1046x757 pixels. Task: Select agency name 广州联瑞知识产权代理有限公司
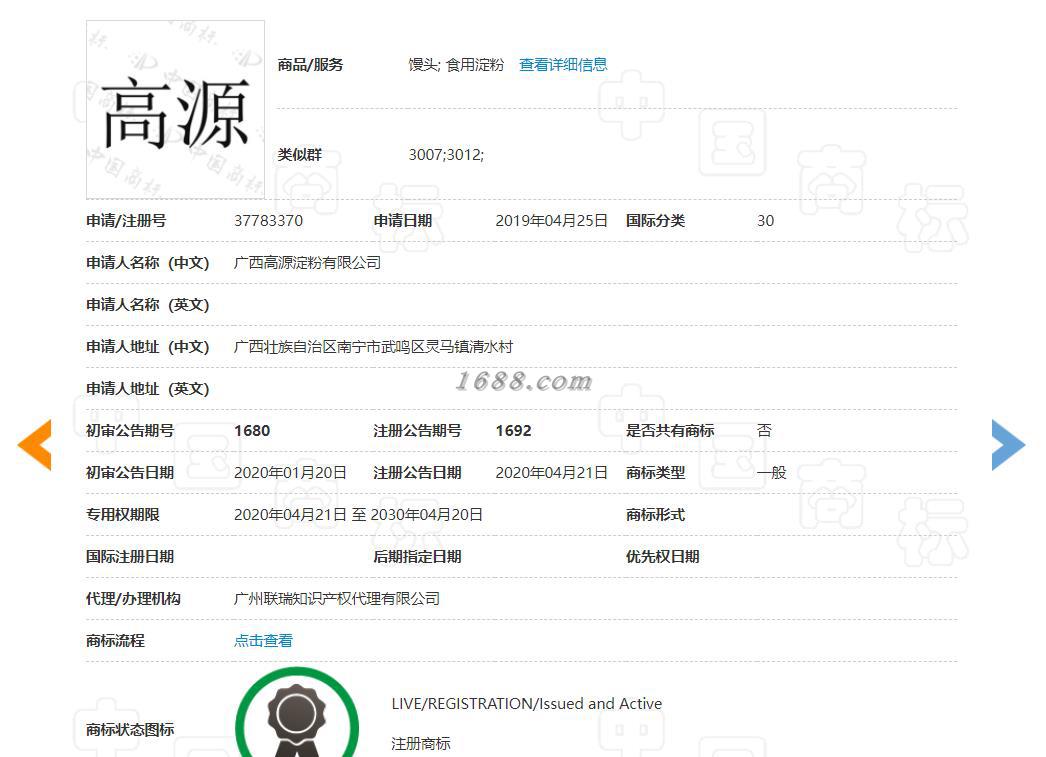click(336, 599)
